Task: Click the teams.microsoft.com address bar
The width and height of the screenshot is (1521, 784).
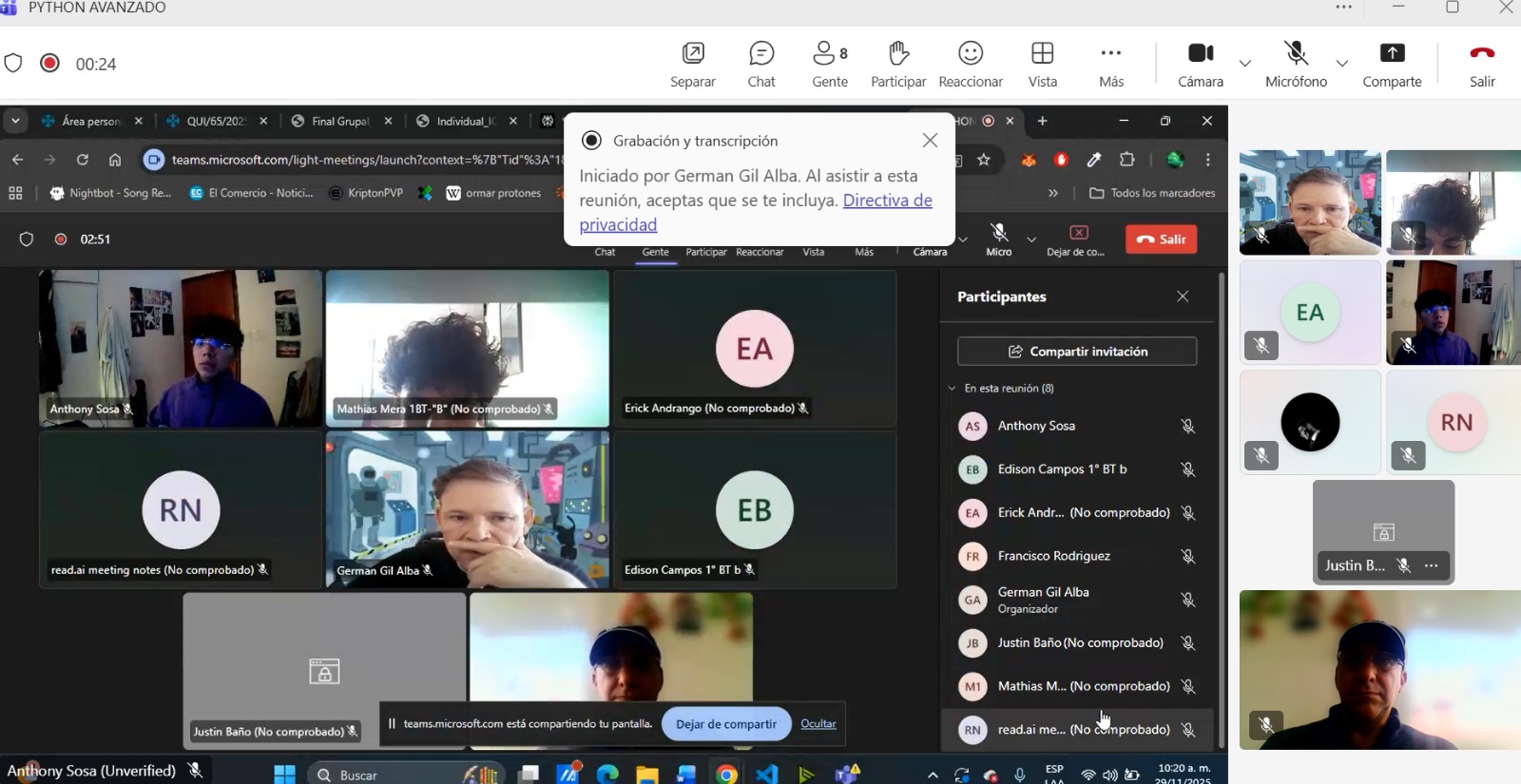Action: click(x=366, y=160)
